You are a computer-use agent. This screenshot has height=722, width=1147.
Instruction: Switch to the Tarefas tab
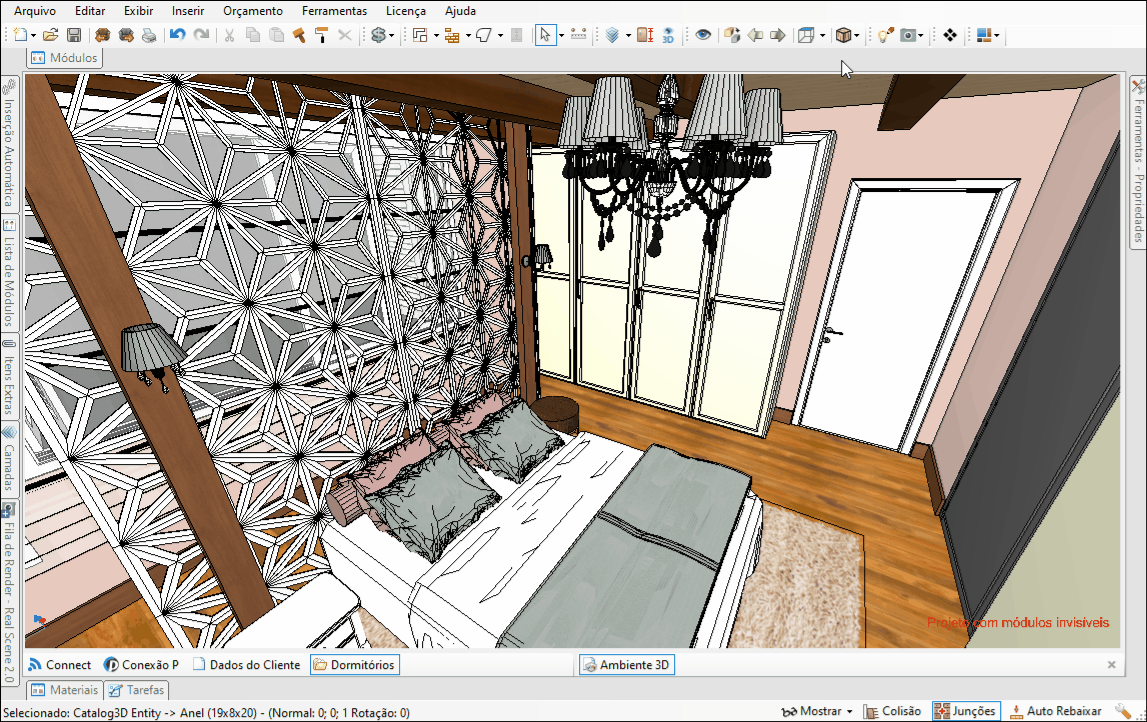tap(136, 690)
